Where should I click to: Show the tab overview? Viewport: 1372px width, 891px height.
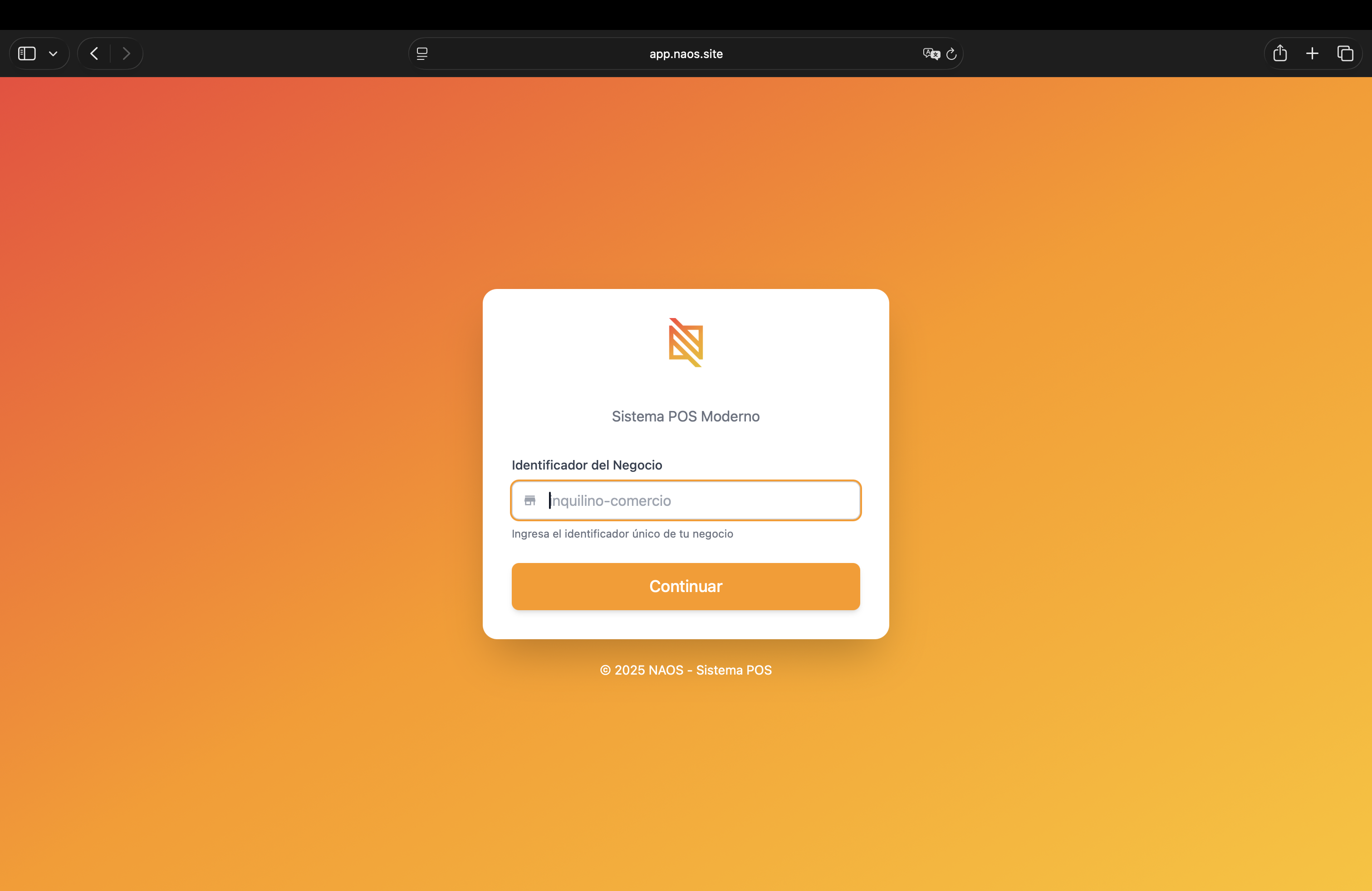1345,54
